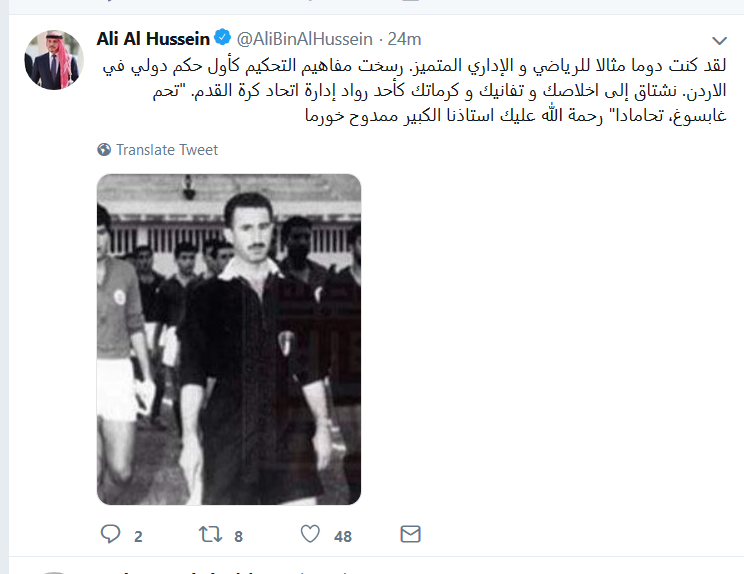The width and height of the screenshot is (744, 574).
Task: Open the tweet via 24m timestamp
Action: point(404,39)
